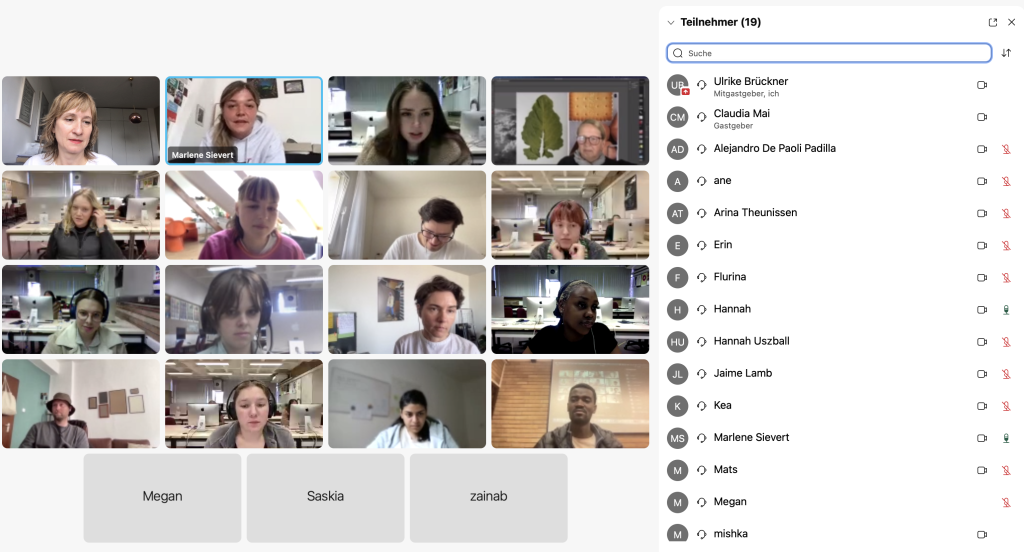Click the sort participants arrows icon
1024x552 pixels.
pyautogui.click(x=1006, y=53)
